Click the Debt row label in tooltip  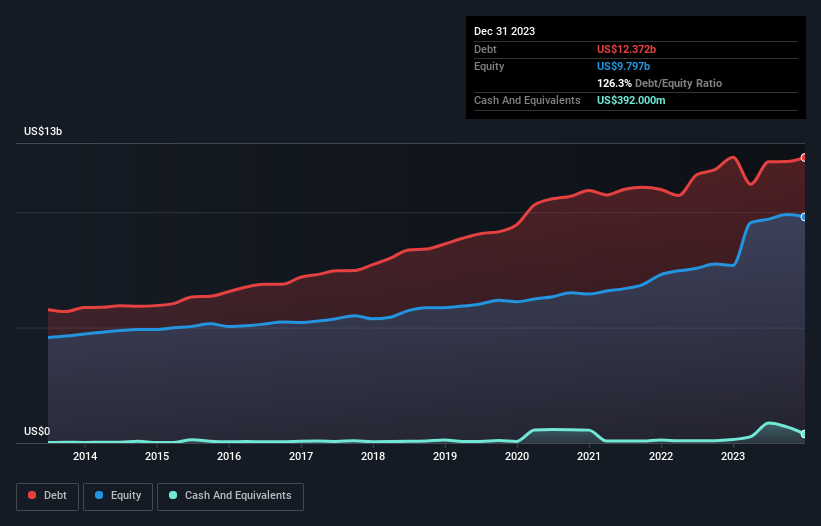[x=485, y=49]
